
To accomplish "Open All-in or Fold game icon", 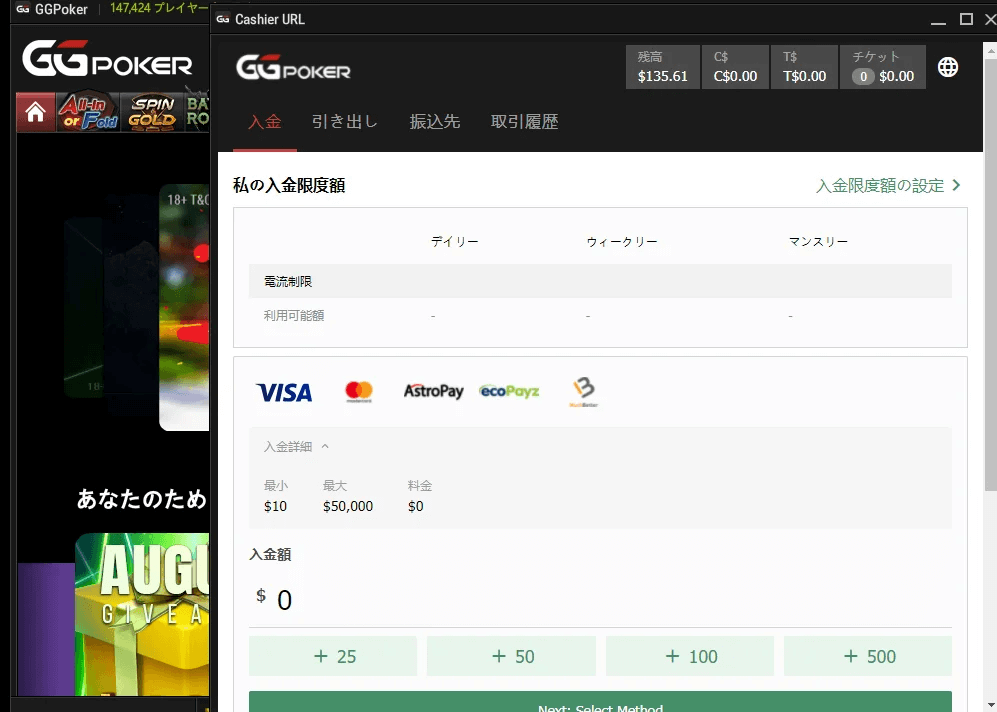I will [x=88, y=113].
